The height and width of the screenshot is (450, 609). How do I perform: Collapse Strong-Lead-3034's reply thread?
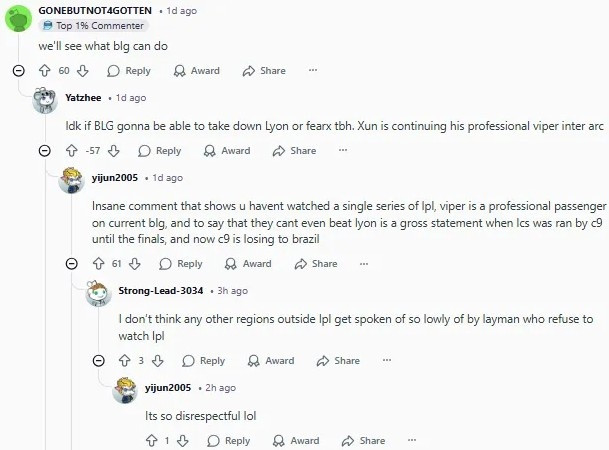pyautogui.click(x=98, y=361)
